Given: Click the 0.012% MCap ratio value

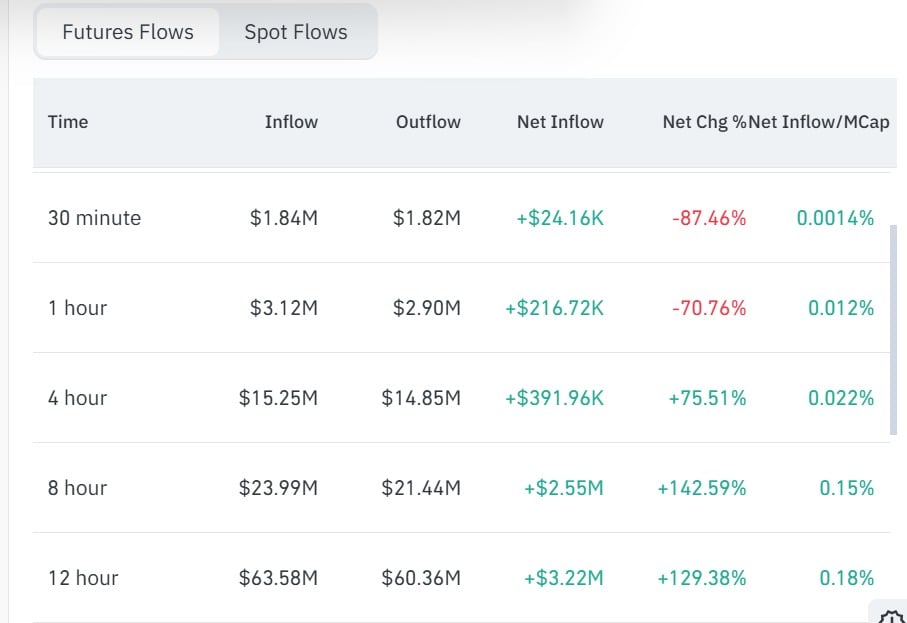Looking at the screenshot, I should (x=840, y=308).
